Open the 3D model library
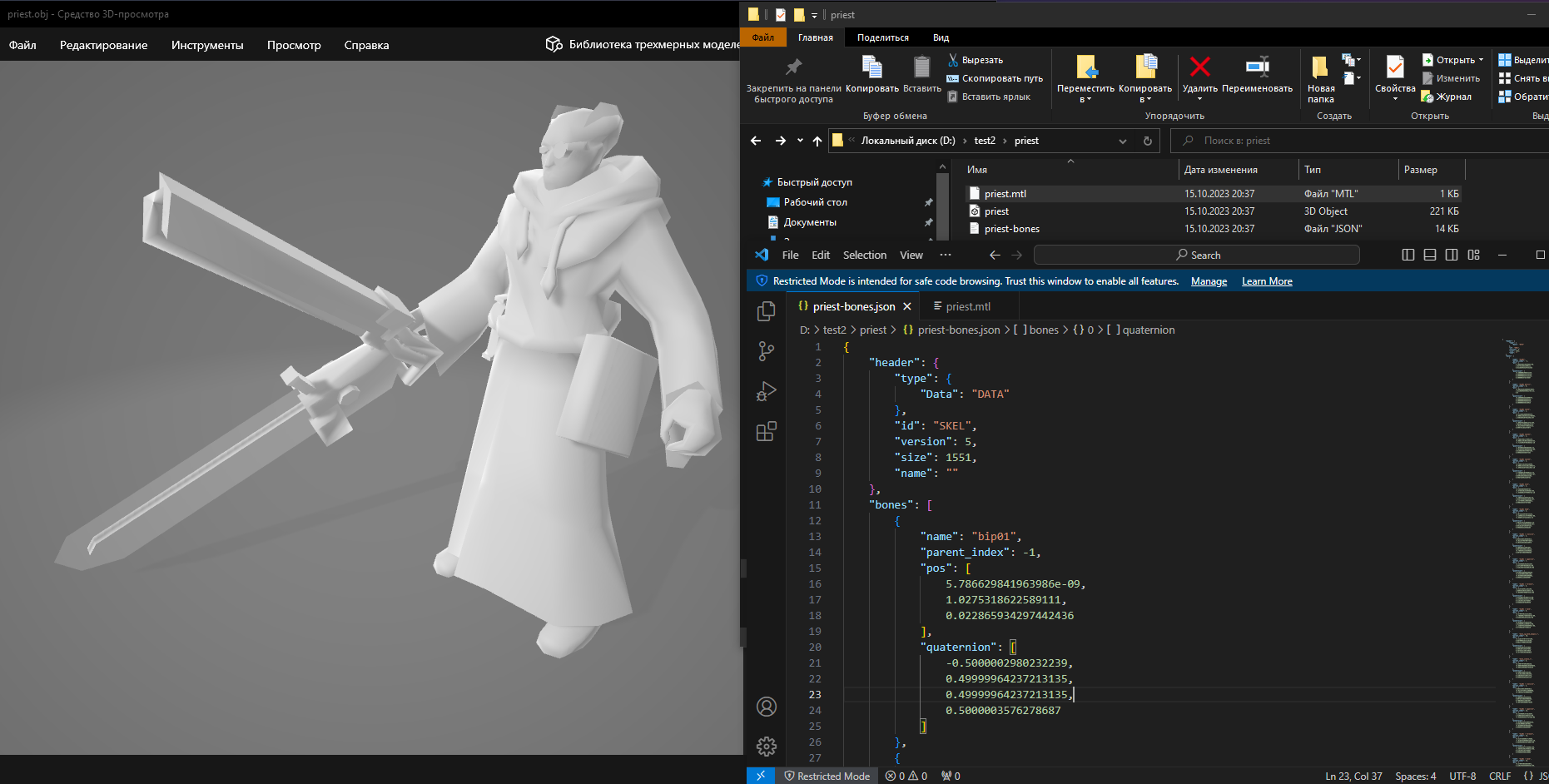 pos(641,44)
